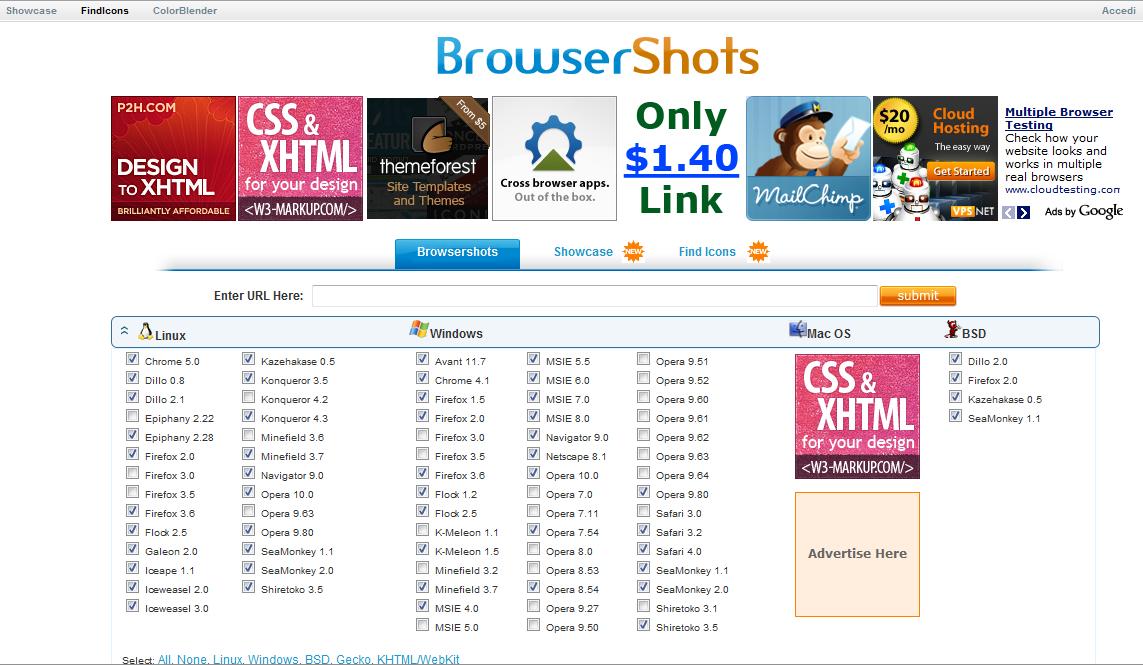Uncheck Kazehakase 0.5 under BSD

click(956, 397)
